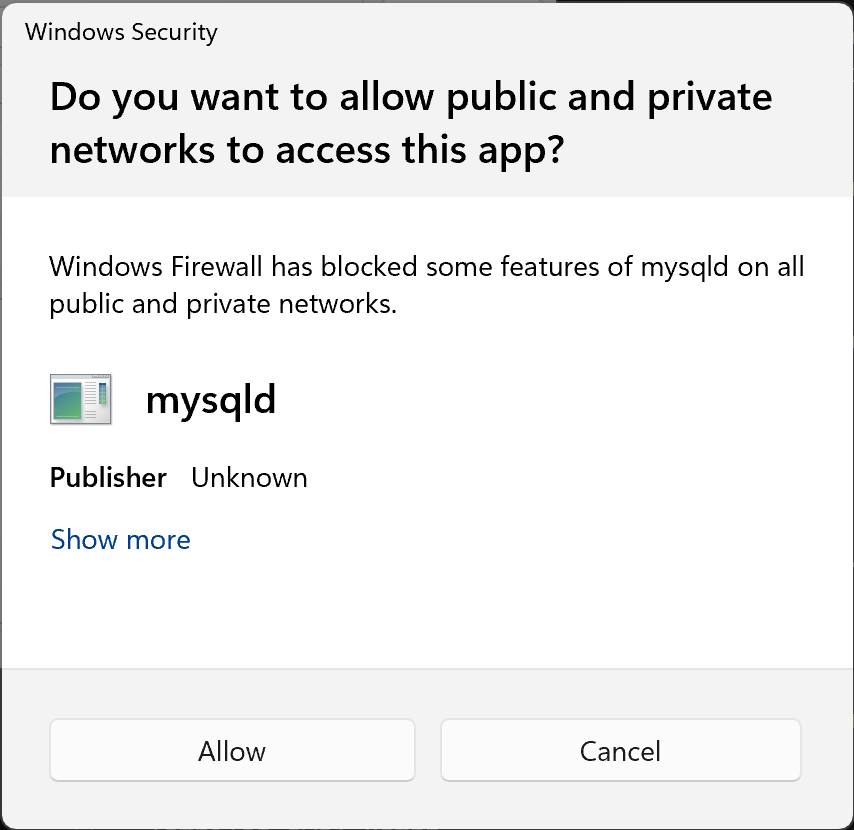Expand details via Show more
Screen dimensions: 854x830
tap(120, 540)
